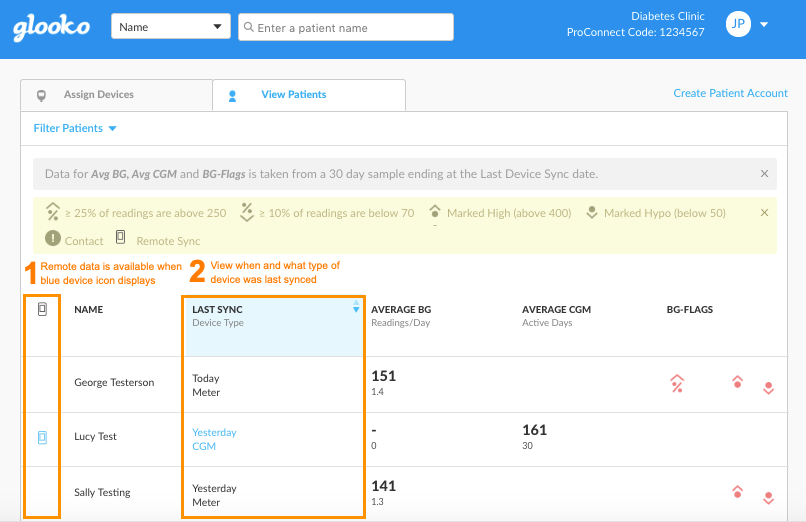Click the ProConnect Code 1234567 text

[635, 32]
